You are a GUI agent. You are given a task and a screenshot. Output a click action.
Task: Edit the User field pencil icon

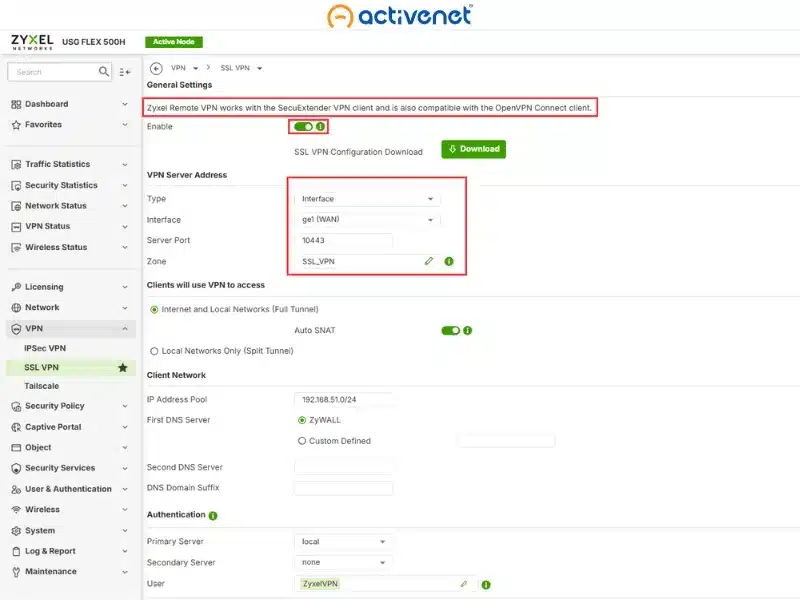tap(464, 584)
